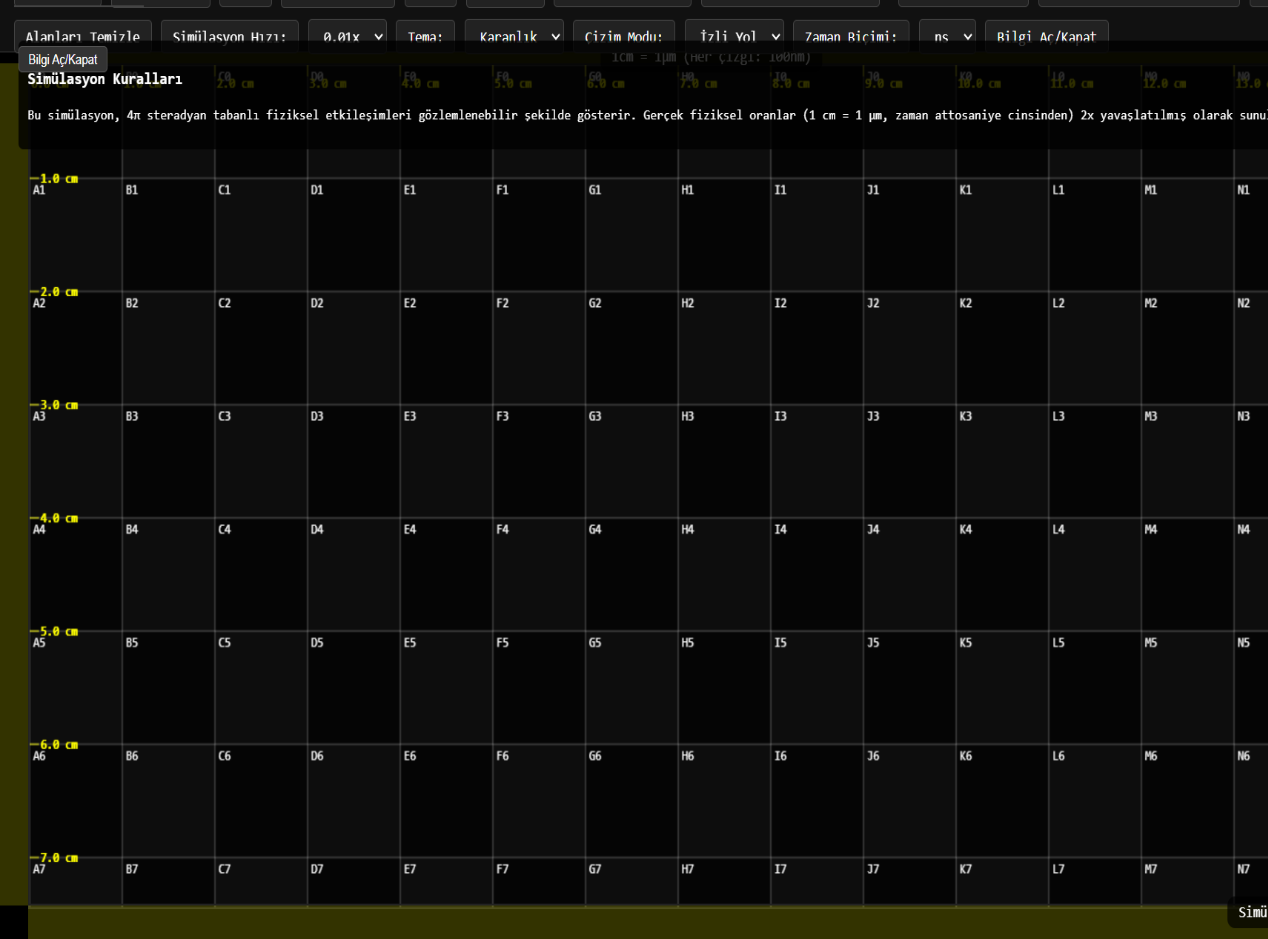Click the Zaman Biçimi label
1268x939 pixels.
tap(851, 37)
